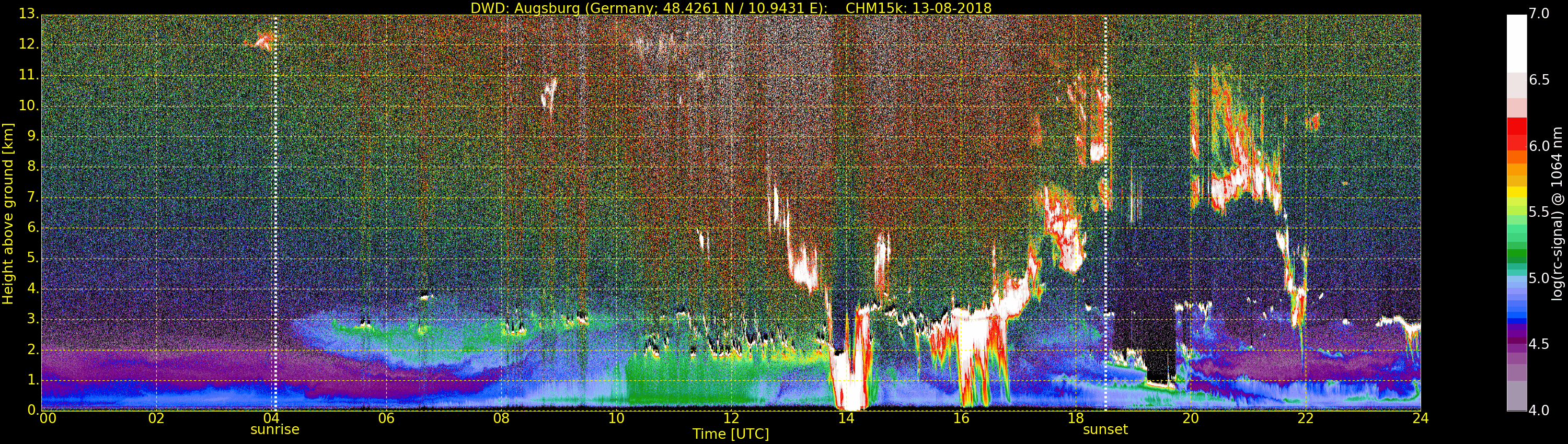
Task: Click the '08' time axis tick label
Action: coord(501,418)
